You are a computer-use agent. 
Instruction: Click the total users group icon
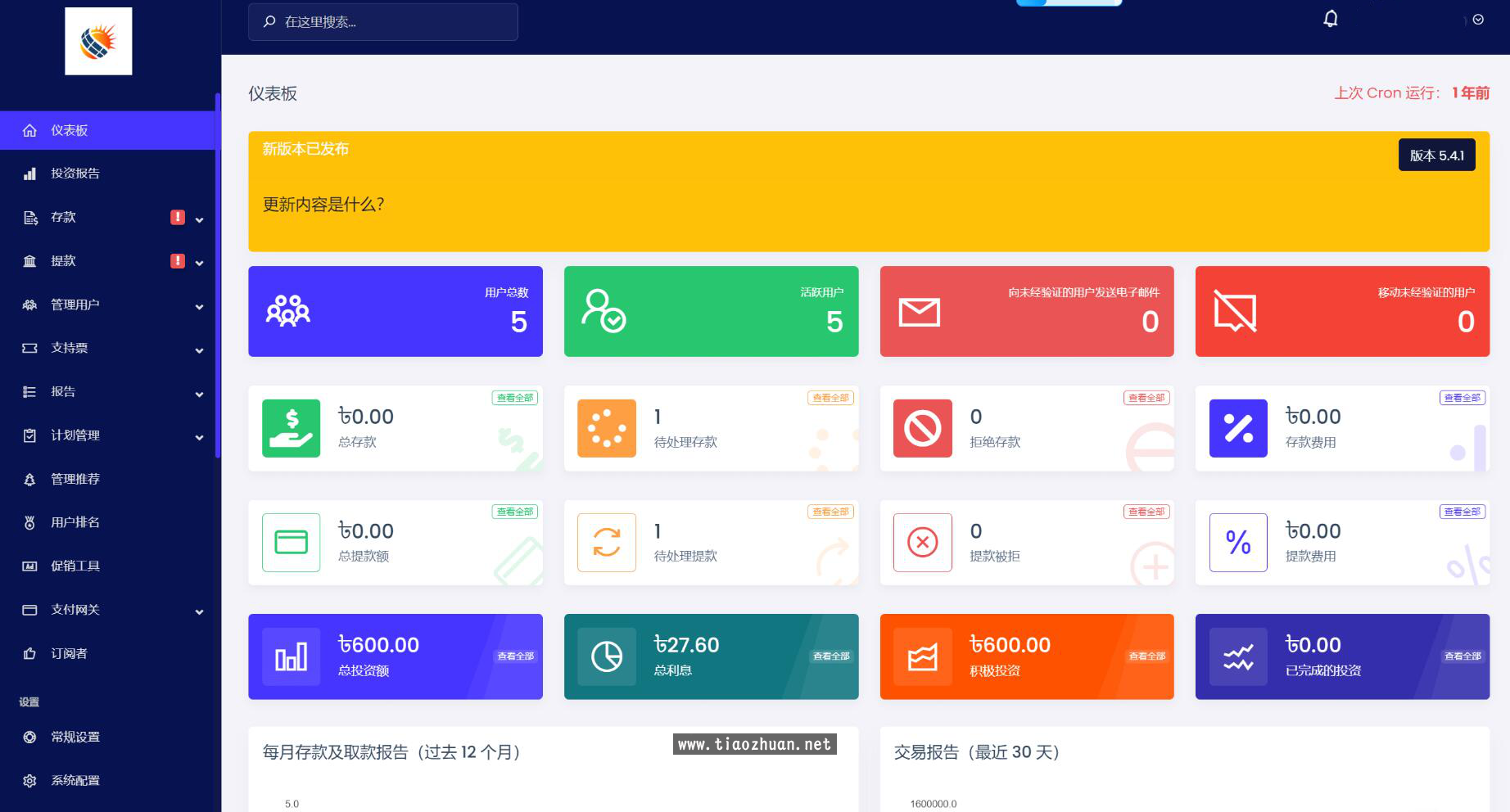coord(288,311)
